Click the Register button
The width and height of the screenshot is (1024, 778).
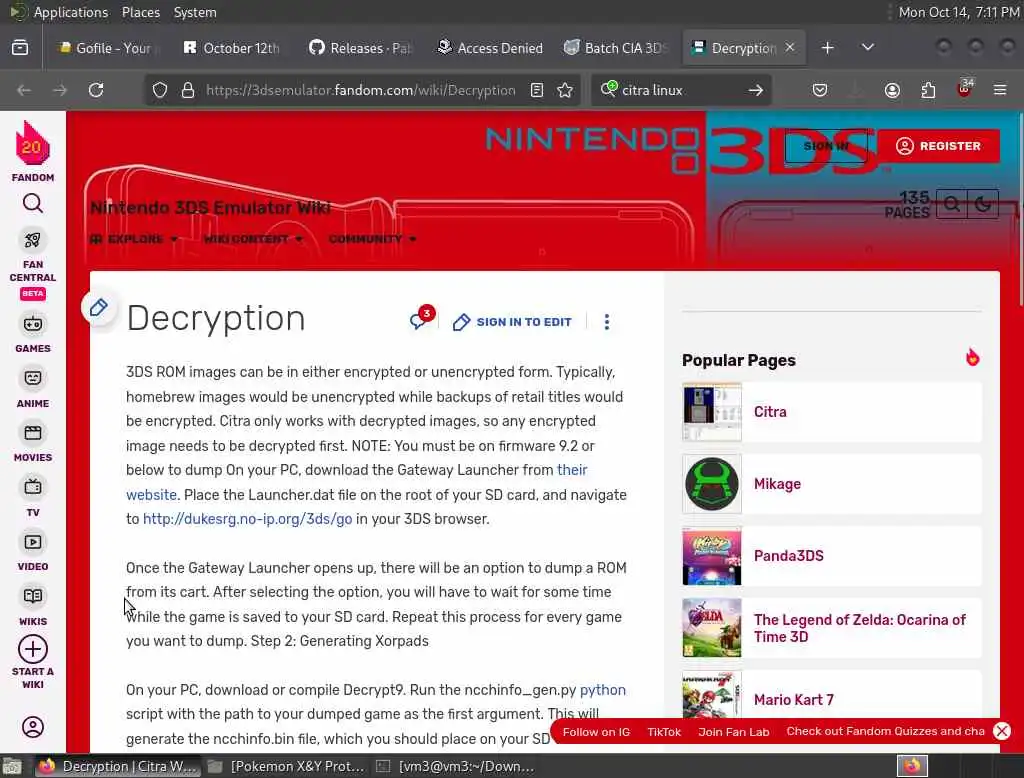(938, 146)
